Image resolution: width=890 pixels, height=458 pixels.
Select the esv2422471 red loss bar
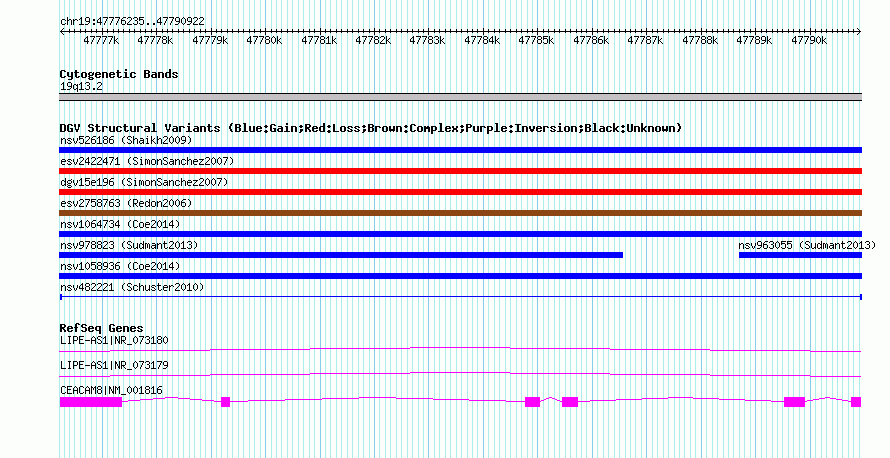tap(460, 171)
